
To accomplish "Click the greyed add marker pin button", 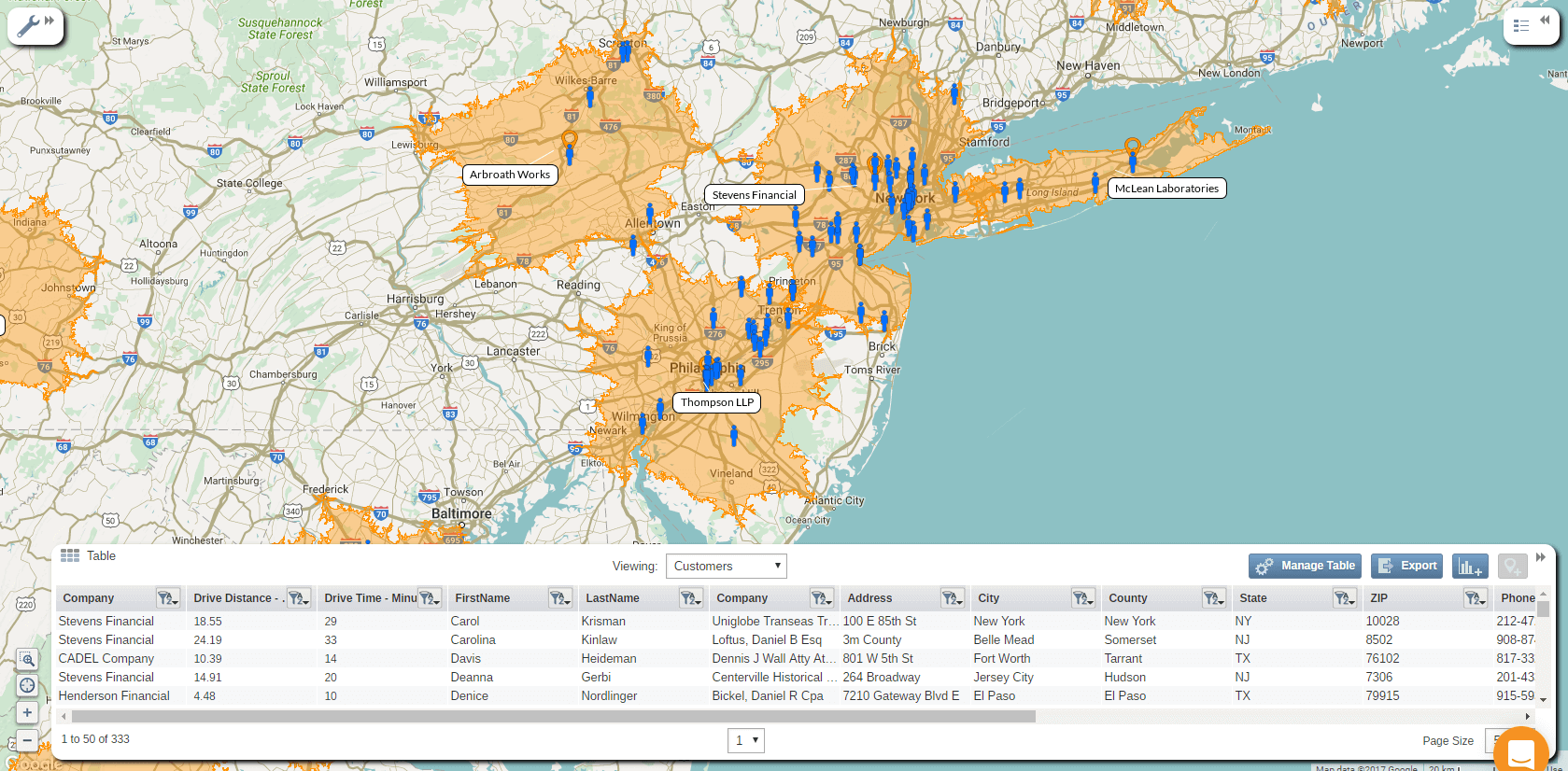I will [1512, 566].
